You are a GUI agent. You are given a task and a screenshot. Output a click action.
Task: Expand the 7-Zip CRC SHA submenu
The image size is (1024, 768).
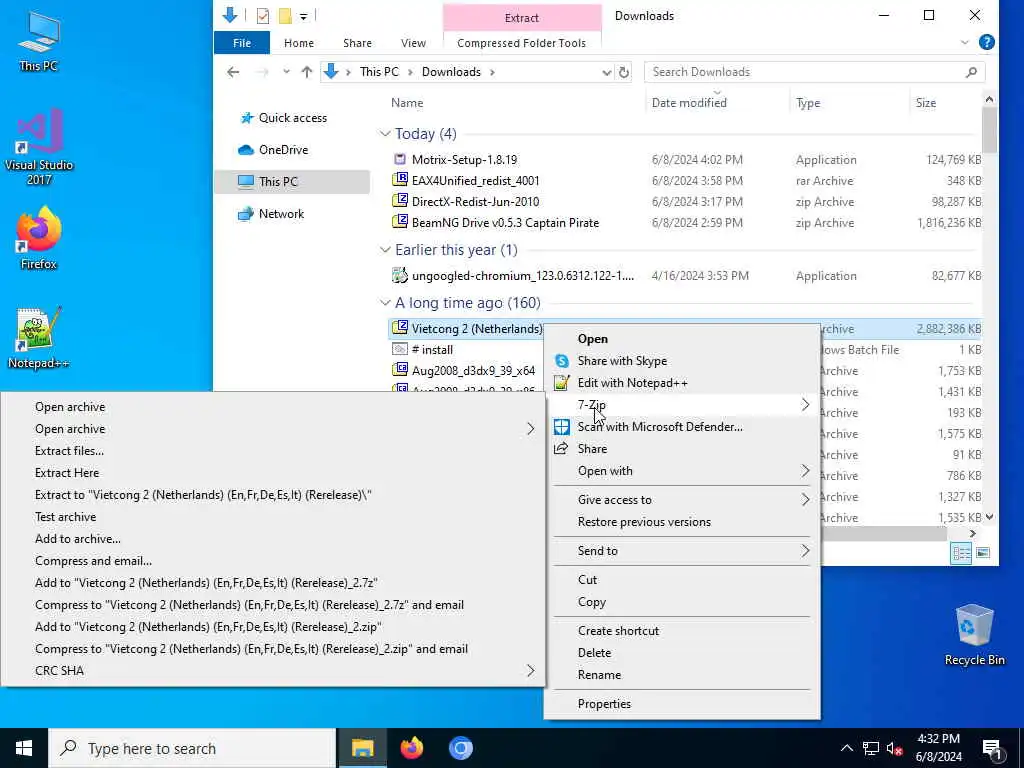(273, 671)
